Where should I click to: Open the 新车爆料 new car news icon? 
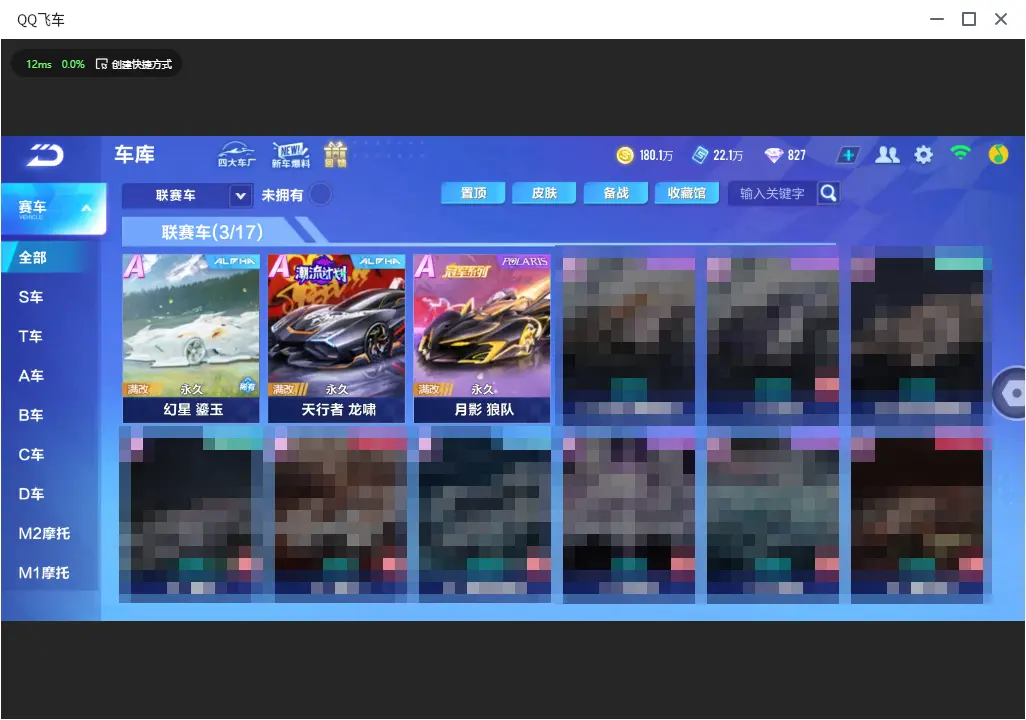[291, 154]
